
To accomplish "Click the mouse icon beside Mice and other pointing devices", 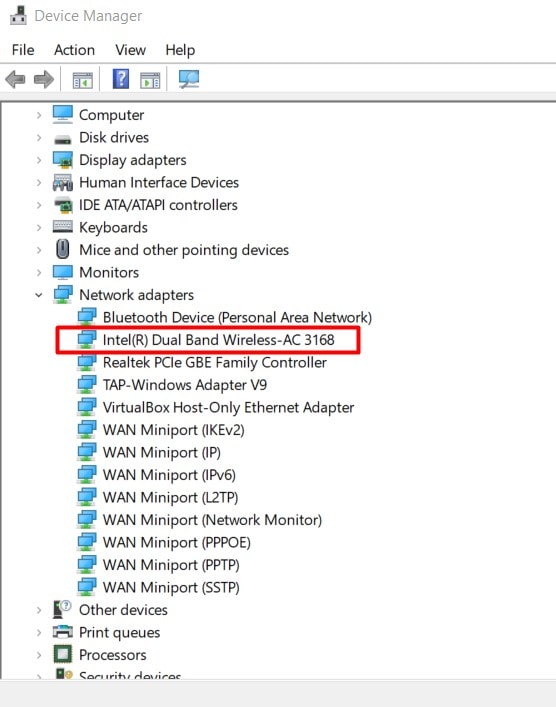I will (63, 249).
